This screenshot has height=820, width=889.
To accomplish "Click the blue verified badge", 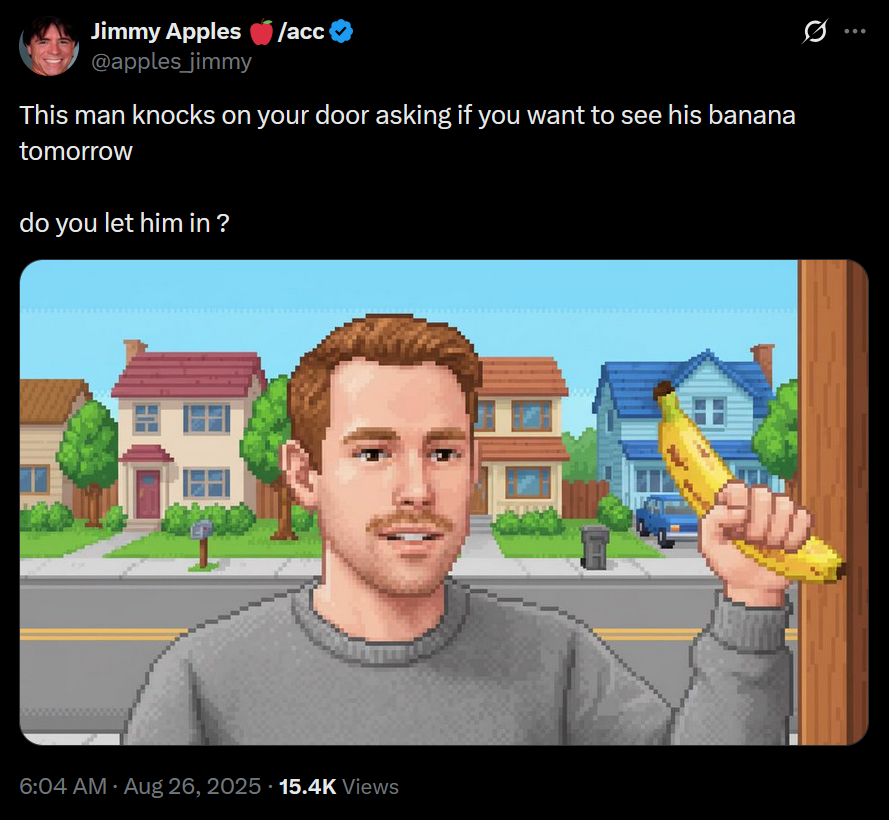I will tap(341, 31).
